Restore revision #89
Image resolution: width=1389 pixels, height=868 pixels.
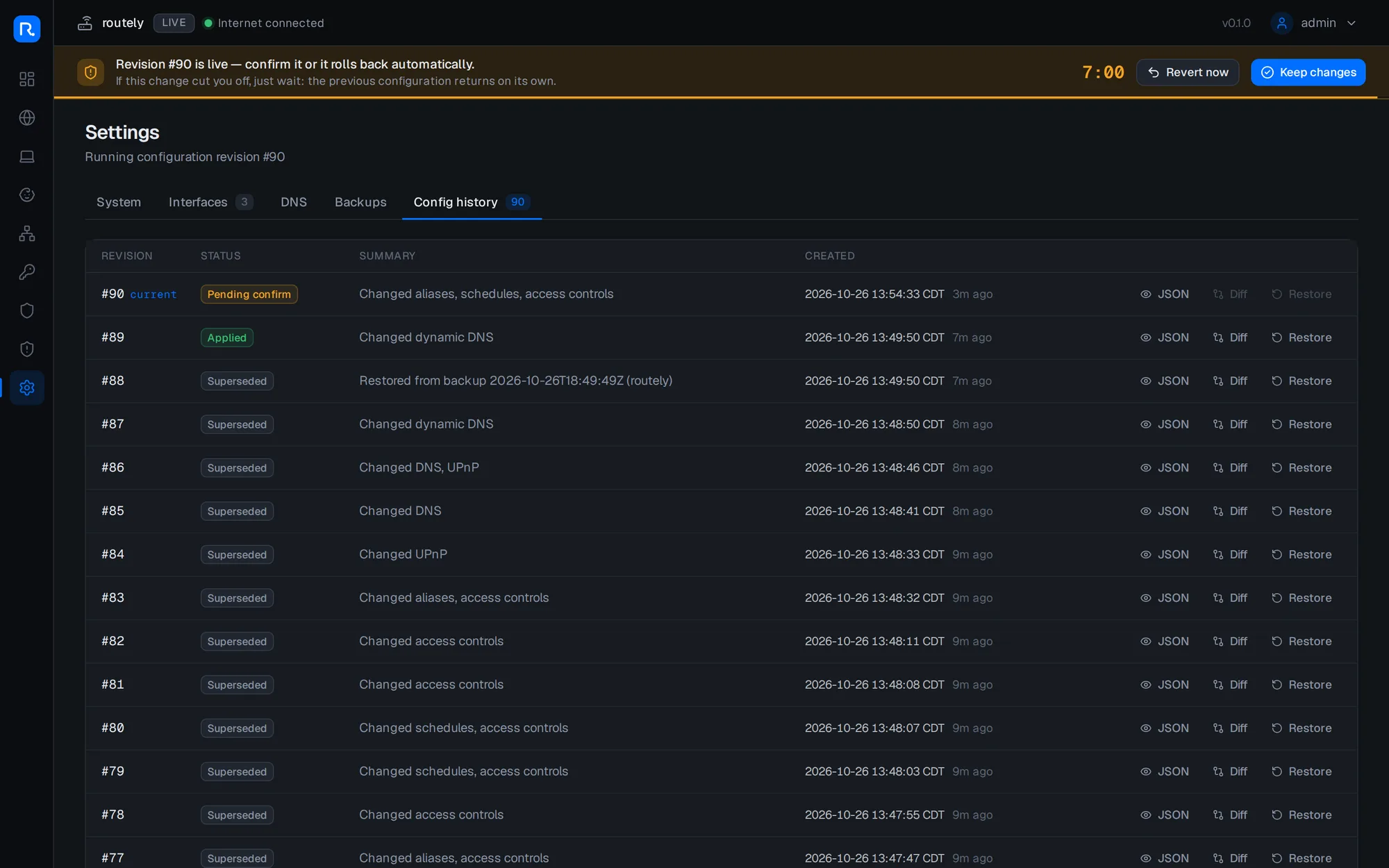click(1301, 337)
